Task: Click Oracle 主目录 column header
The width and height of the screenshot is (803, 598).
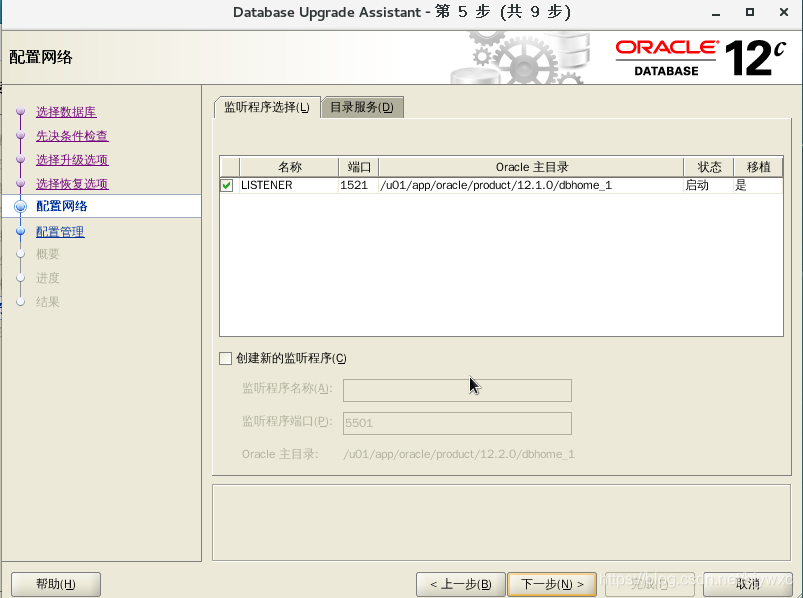Action: coord(531,167)
